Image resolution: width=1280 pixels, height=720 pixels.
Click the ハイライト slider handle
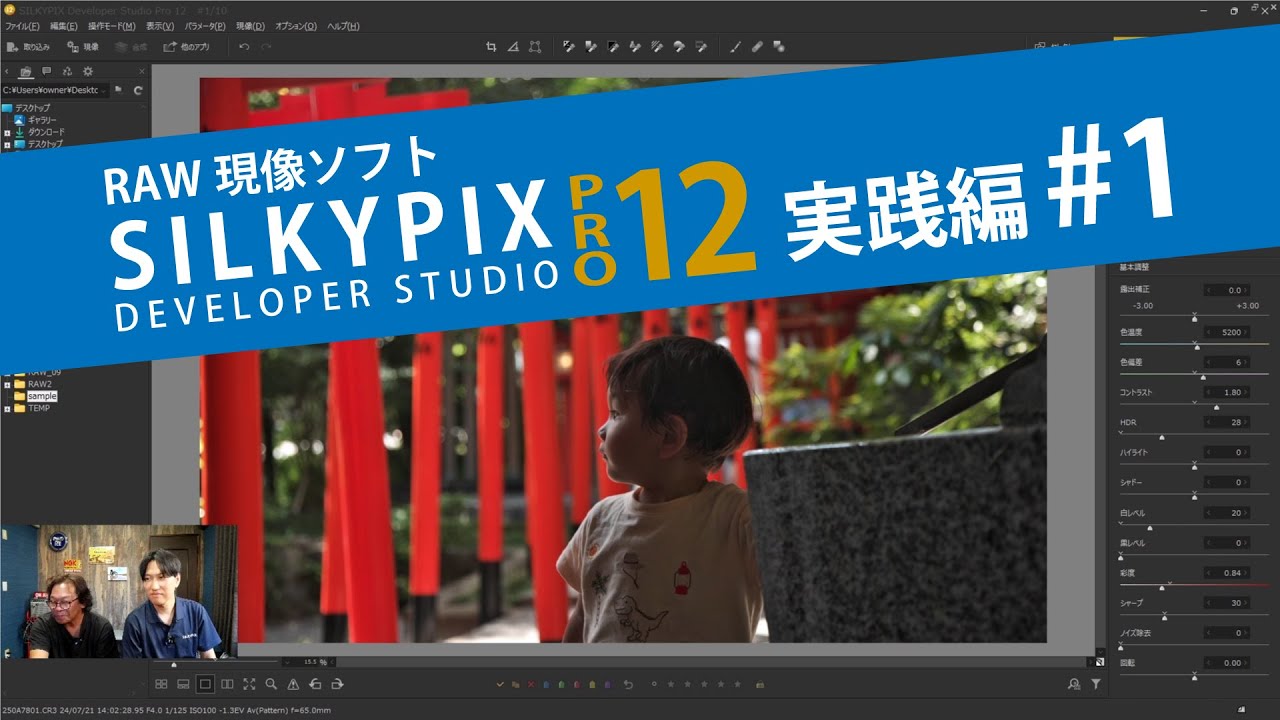click(x=1194, y=466)
